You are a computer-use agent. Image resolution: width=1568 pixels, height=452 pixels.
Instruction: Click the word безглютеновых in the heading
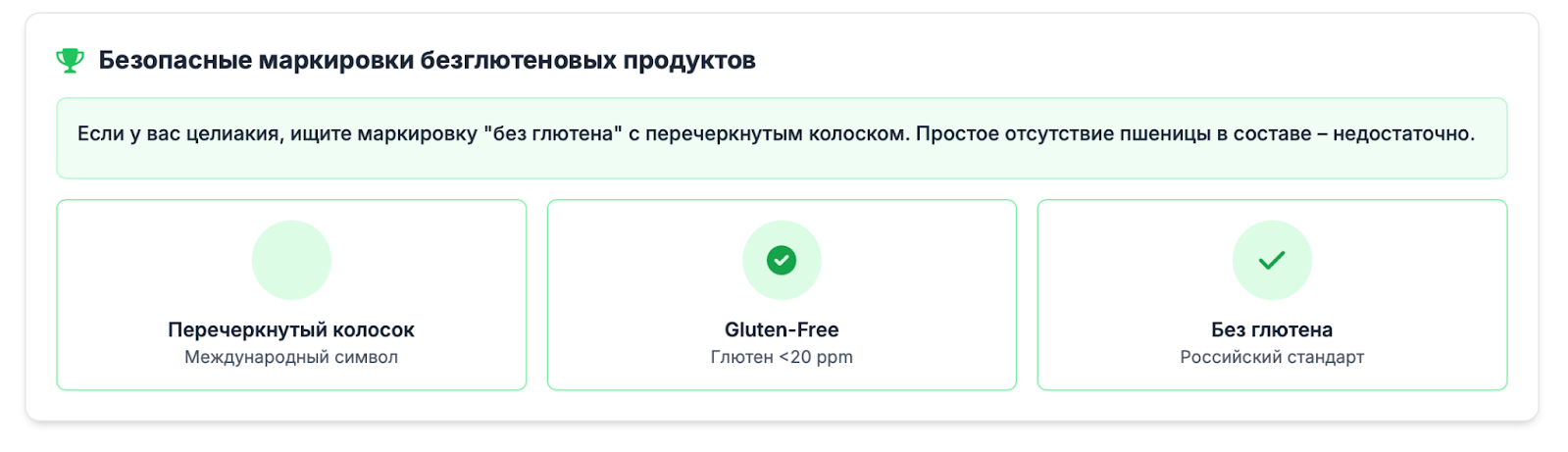pyautogui.click(x=518, y=61)
